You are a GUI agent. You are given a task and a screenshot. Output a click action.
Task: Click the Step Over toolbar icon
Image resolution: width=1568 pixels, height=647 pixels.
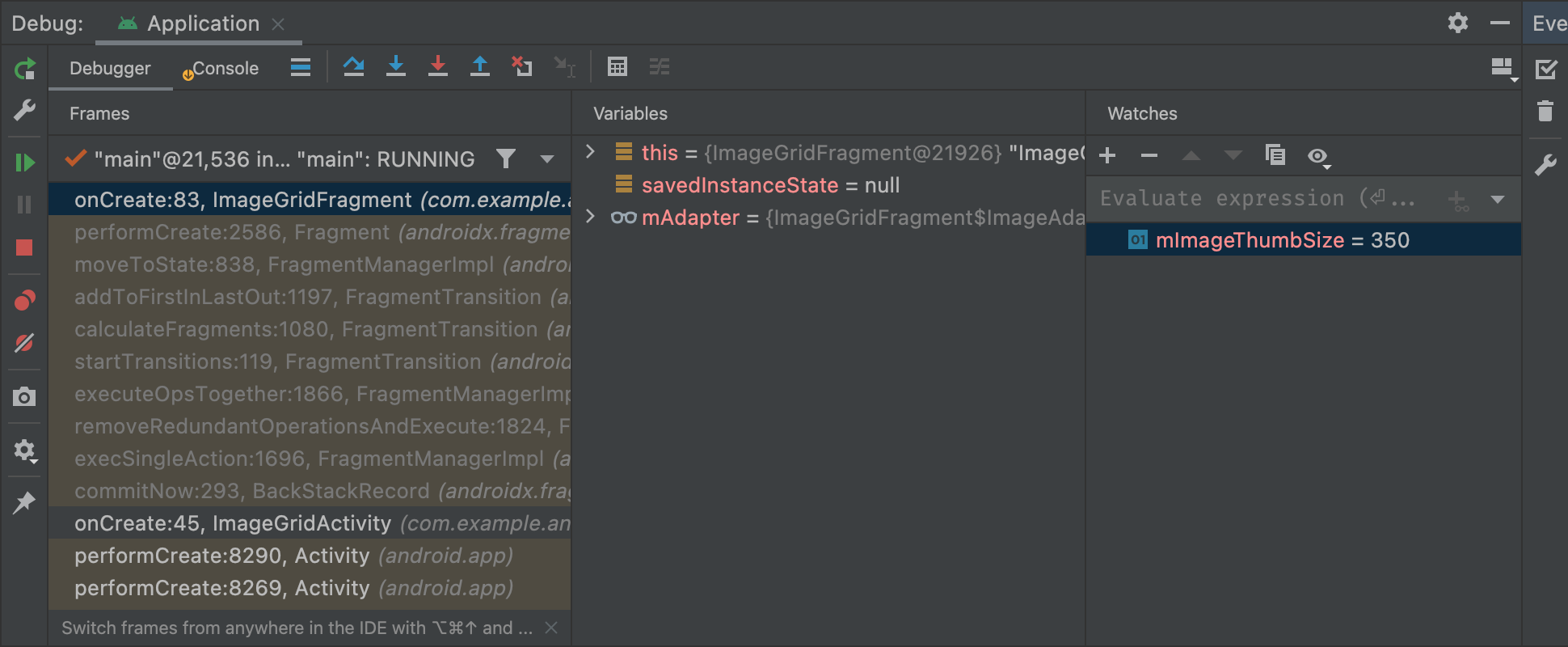pyautogui.click(x=353, y=67)
